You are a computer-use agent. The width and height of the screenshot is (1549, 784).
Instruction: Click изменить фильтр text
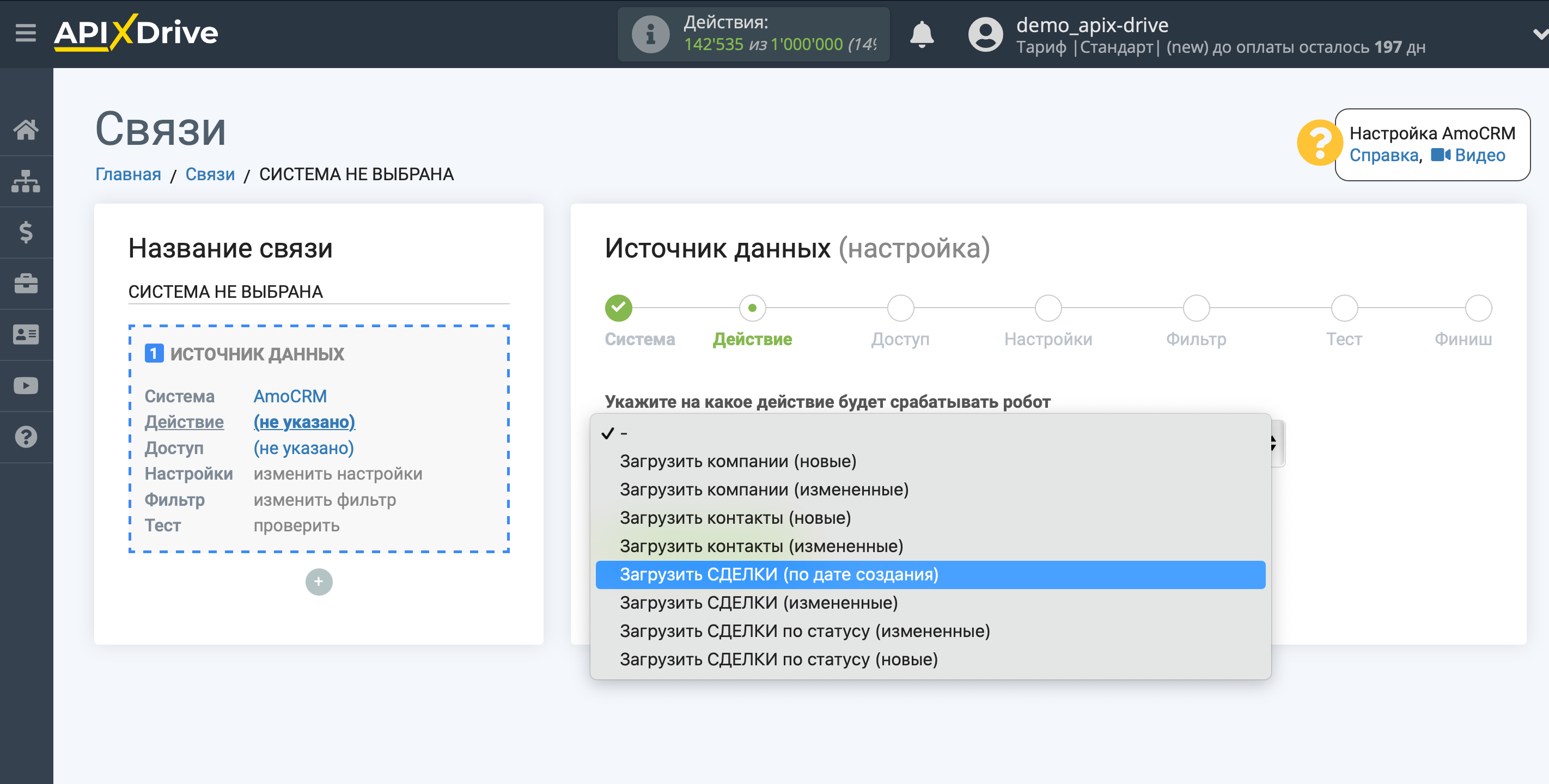click(x=324, y=500)
